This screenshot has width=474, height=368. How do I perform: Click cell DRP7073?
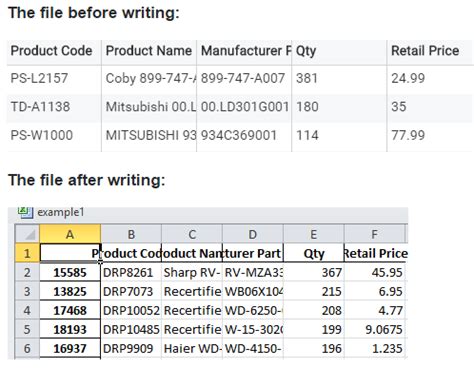click(x=131, y=291)
